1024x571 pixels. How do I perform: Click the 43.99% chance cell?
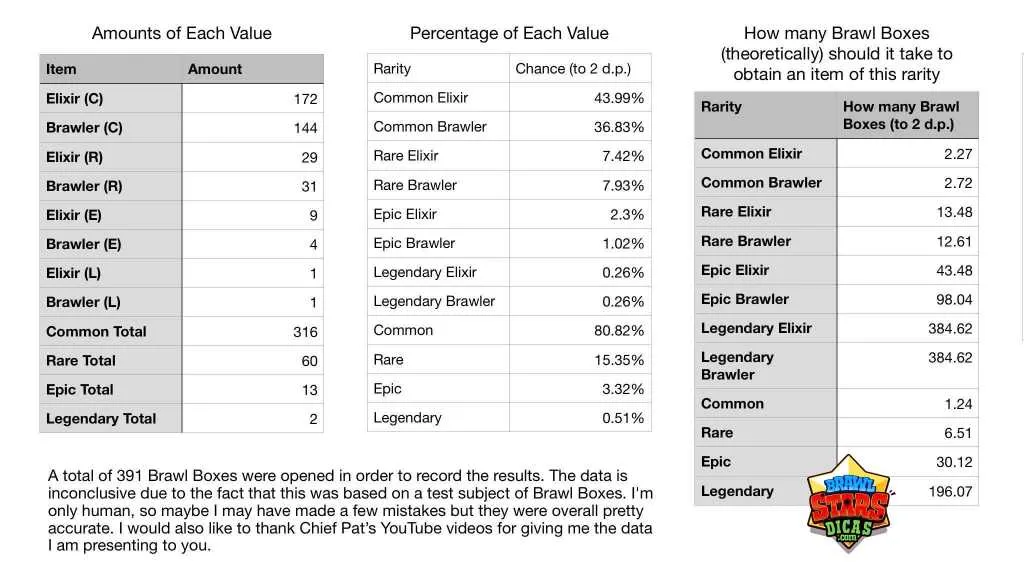[x=618, y=98]
